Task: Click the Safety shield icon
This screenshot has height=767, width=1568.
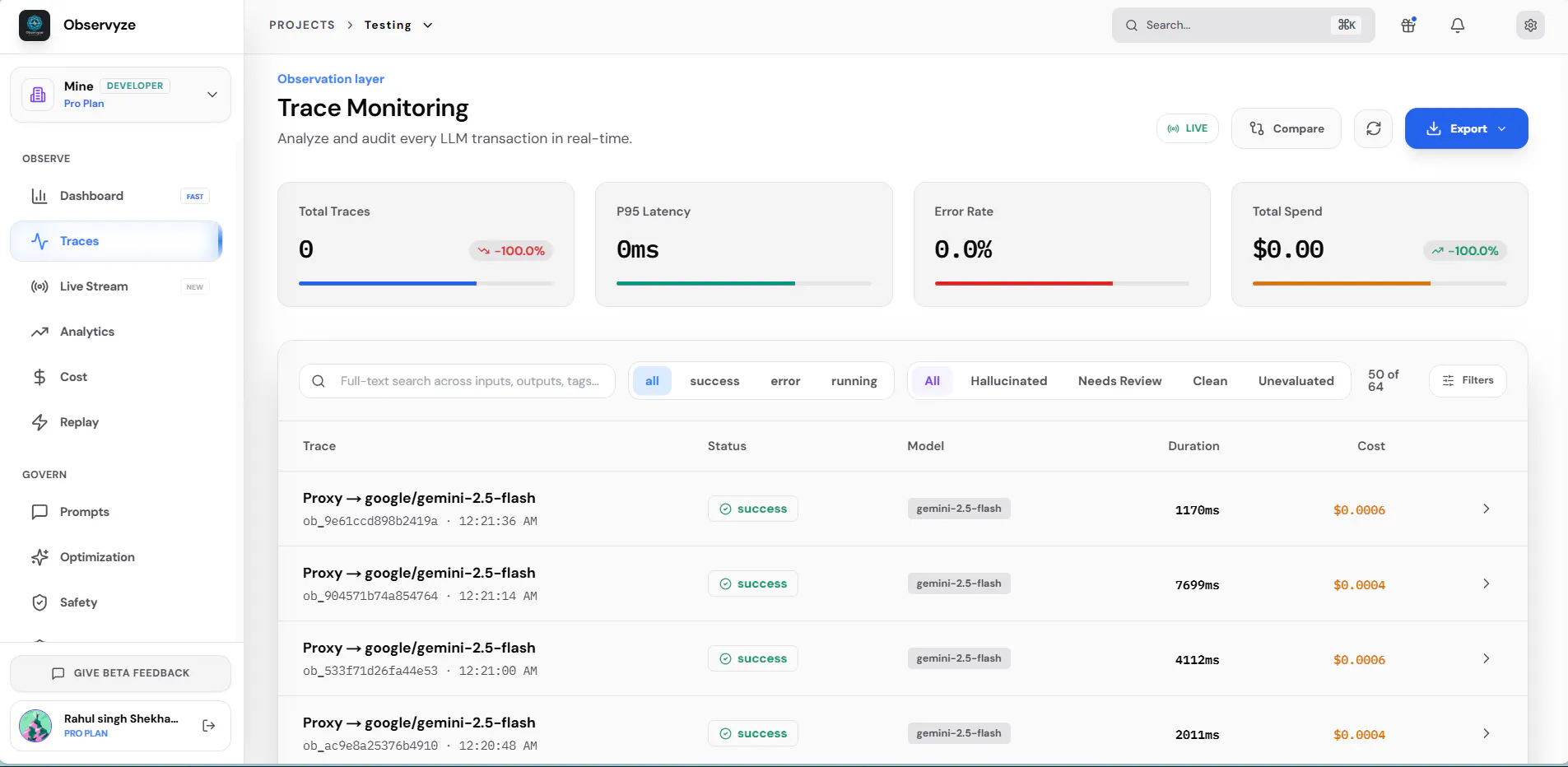Action: pos(40,602)
